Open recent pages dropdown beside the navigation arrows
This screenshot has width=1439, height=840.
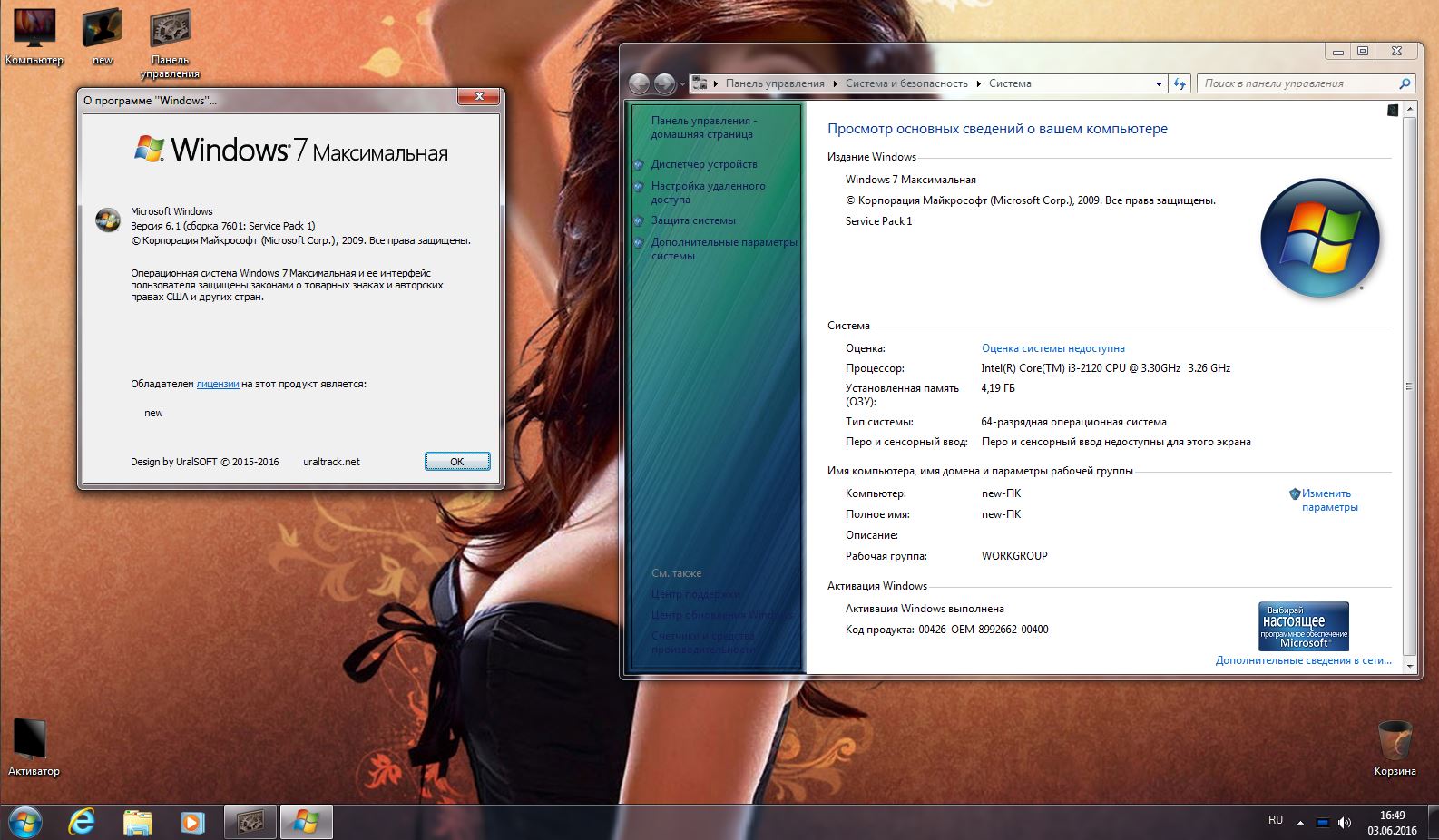(682, 84)
